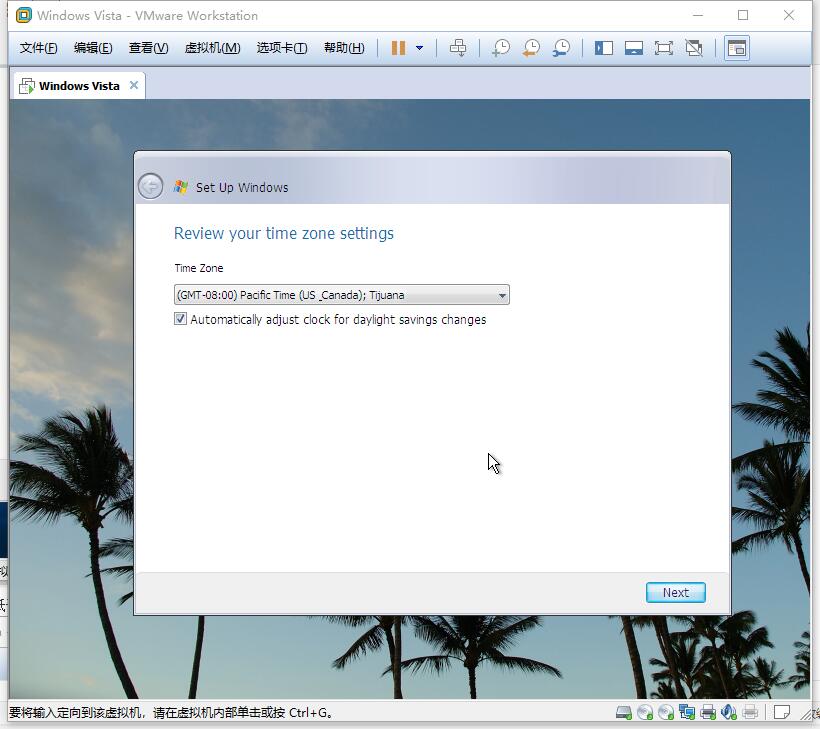The image size is (820, 729).
Task: Open the 文件(F) menu
Action: 38,48
